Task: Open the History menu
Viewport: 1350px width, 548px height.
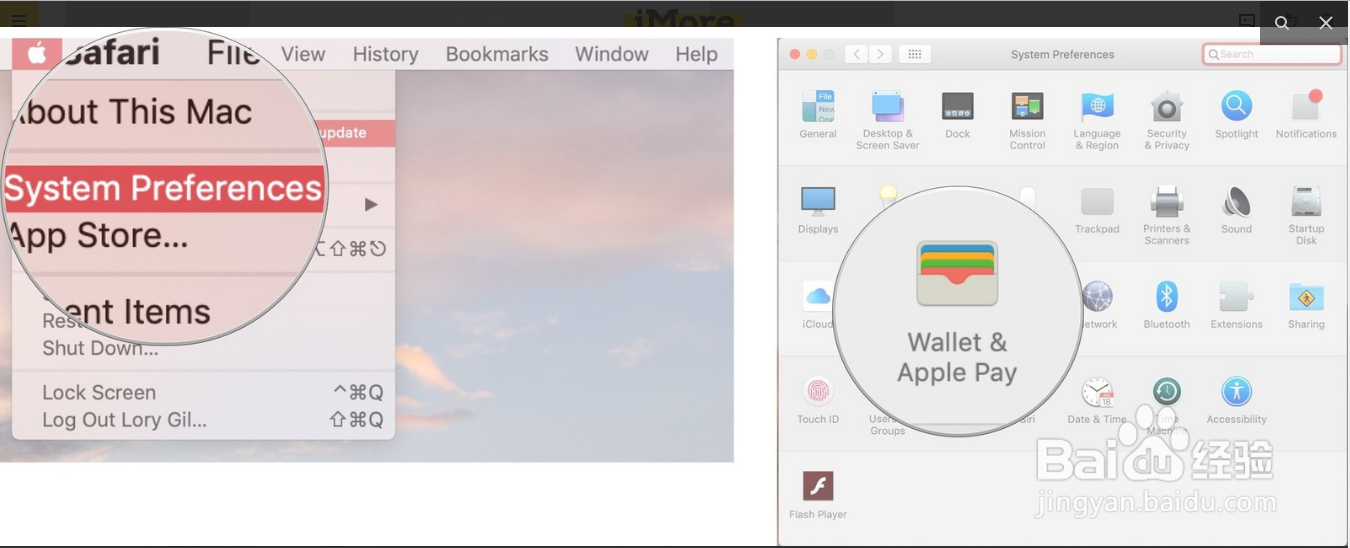Action: click(385, 54)
